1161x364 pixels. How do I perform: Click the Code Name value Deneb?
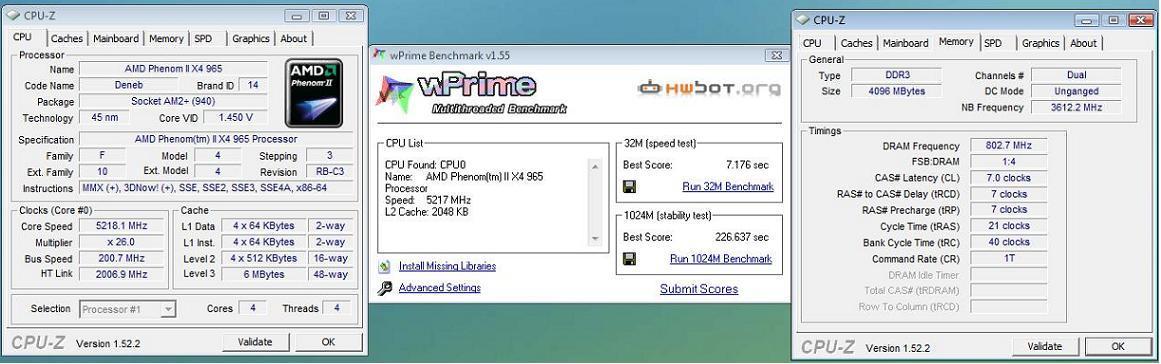click(x=129, y=85)
